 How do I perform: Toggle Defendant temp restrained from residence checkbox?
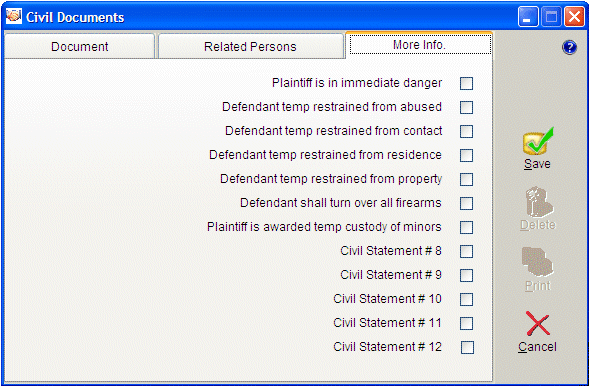pos(466,155)
